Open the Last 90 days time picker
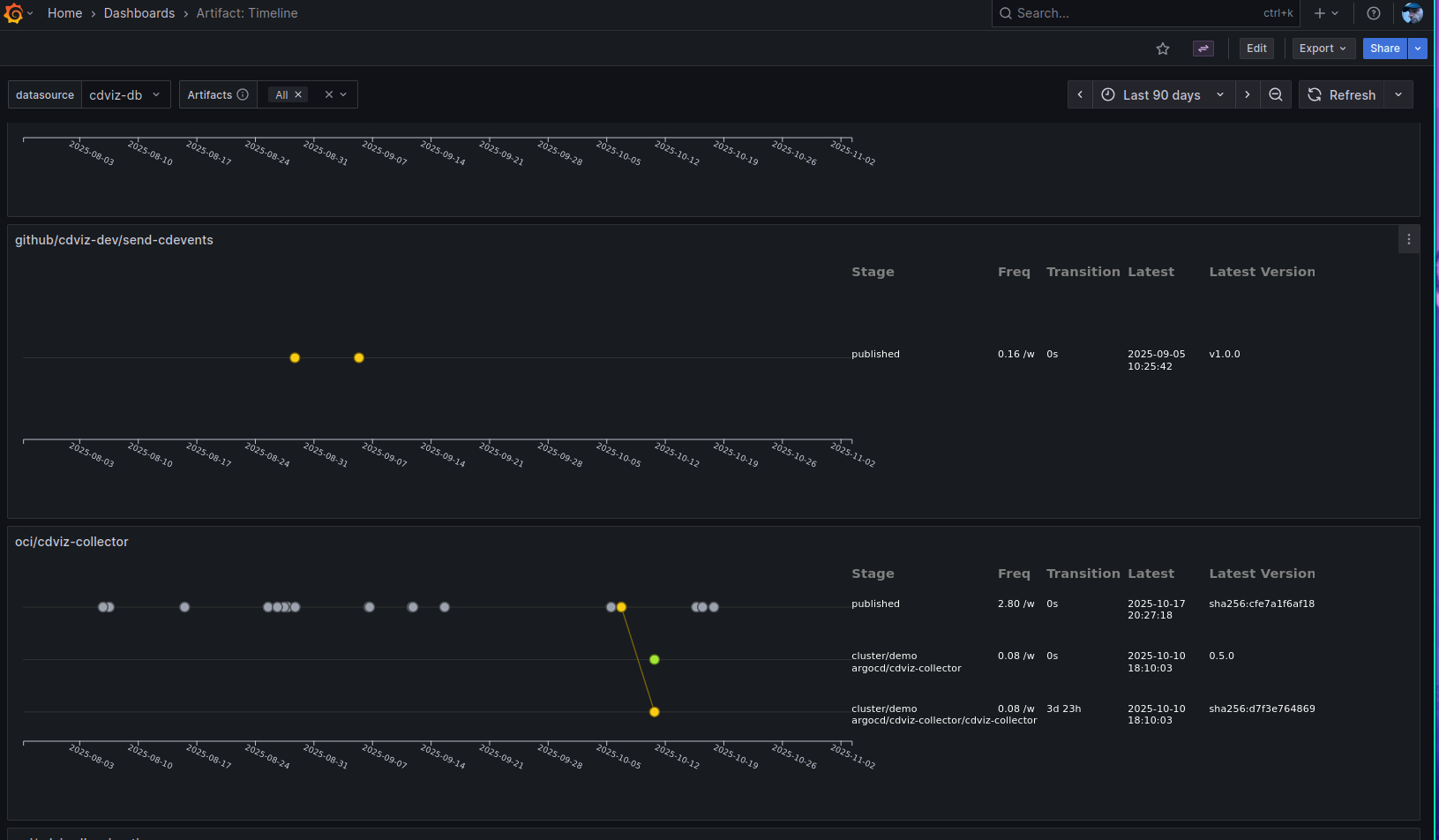Image resolution: width=1439 pixels, height=840 pixels. point(1164,94)
